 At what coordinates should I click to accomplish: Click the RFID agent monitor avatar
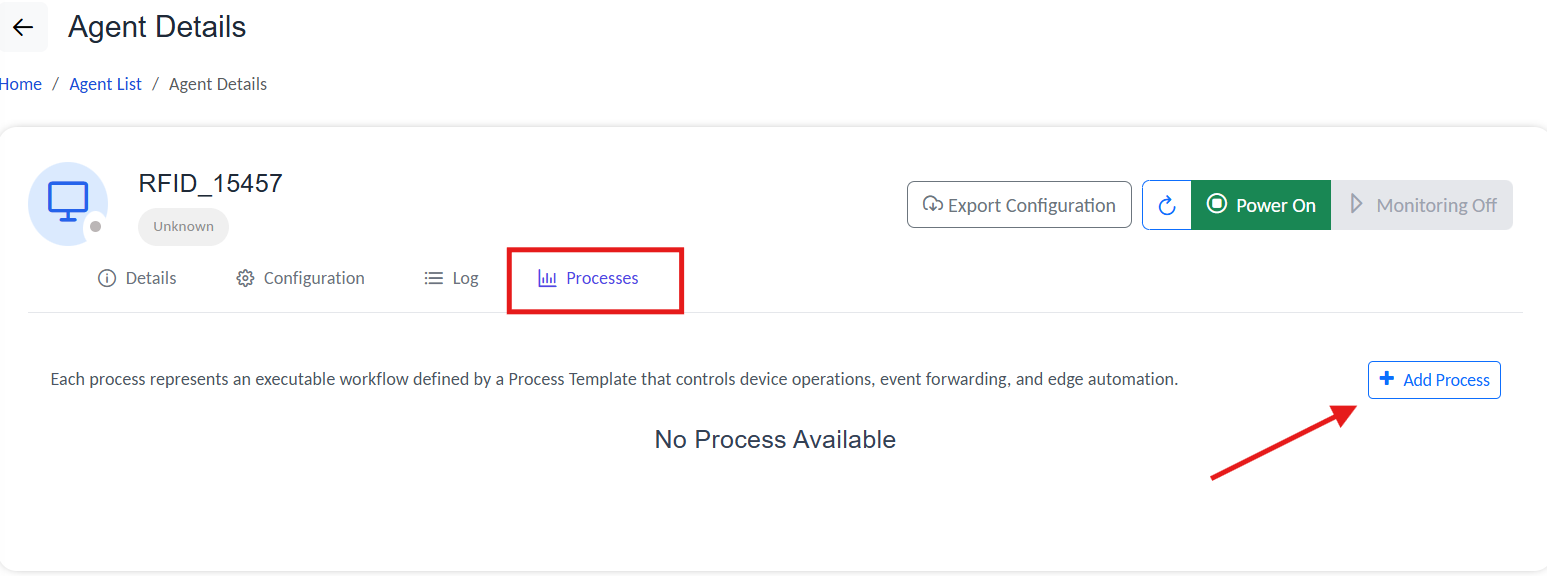68,203
